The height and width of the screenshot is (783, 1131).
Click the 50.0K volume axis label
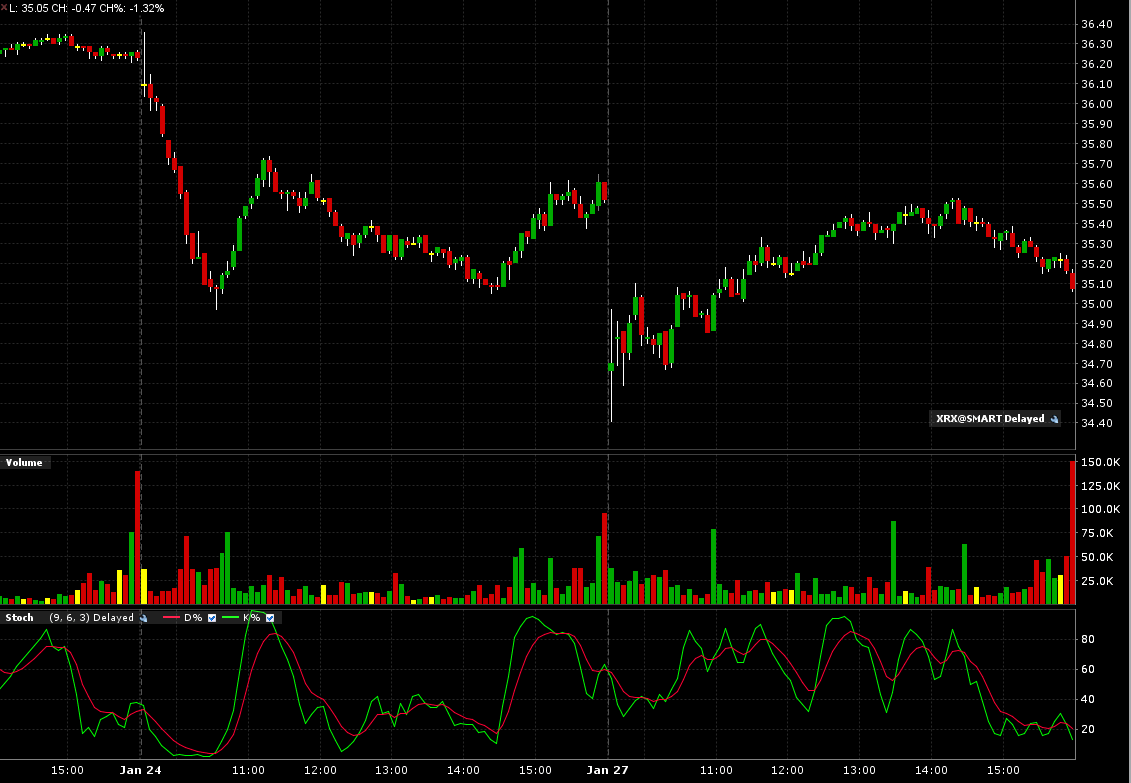pyautogui.click(x=1099, y=557)
